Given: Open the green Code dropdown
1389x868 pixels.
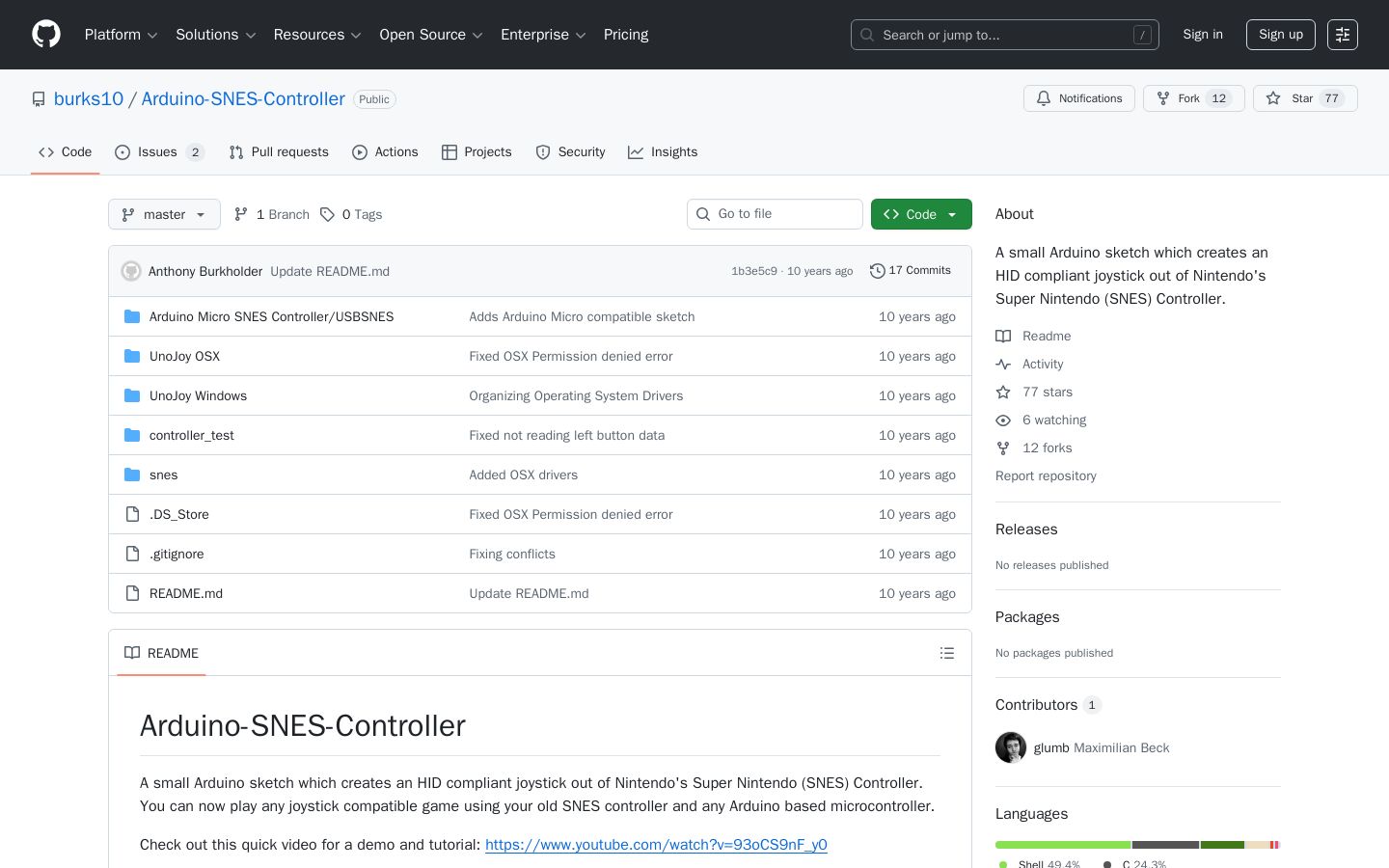Looking at the screenshot, I should click(921, 214).
